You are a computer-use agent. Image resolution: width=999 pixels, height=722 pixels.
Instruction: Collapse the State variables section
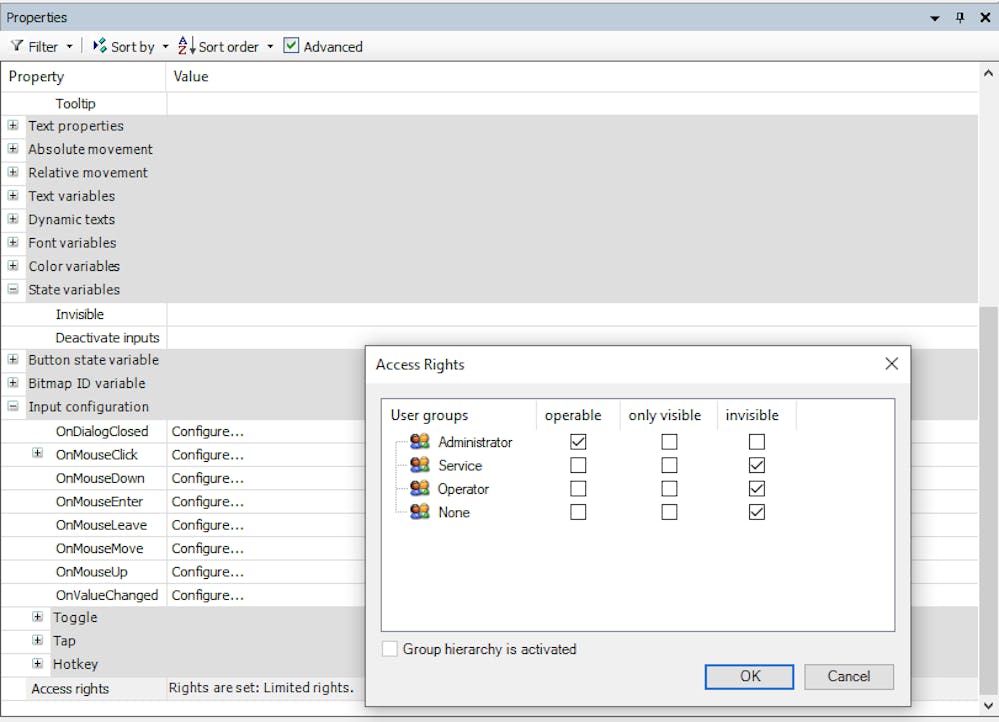coord(13,290)
